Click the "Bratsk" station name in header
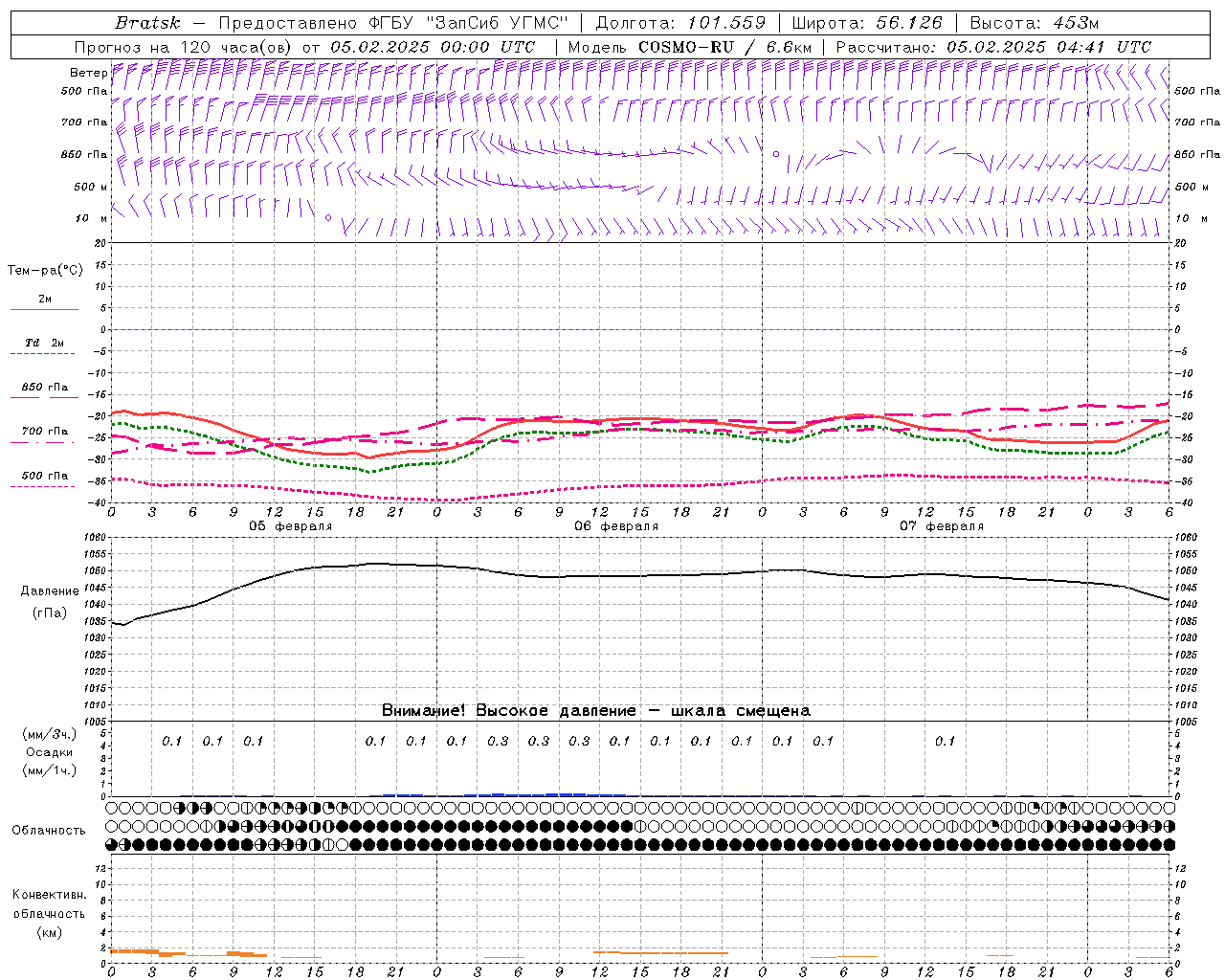 pyautogui.click(x=148, y=23)
